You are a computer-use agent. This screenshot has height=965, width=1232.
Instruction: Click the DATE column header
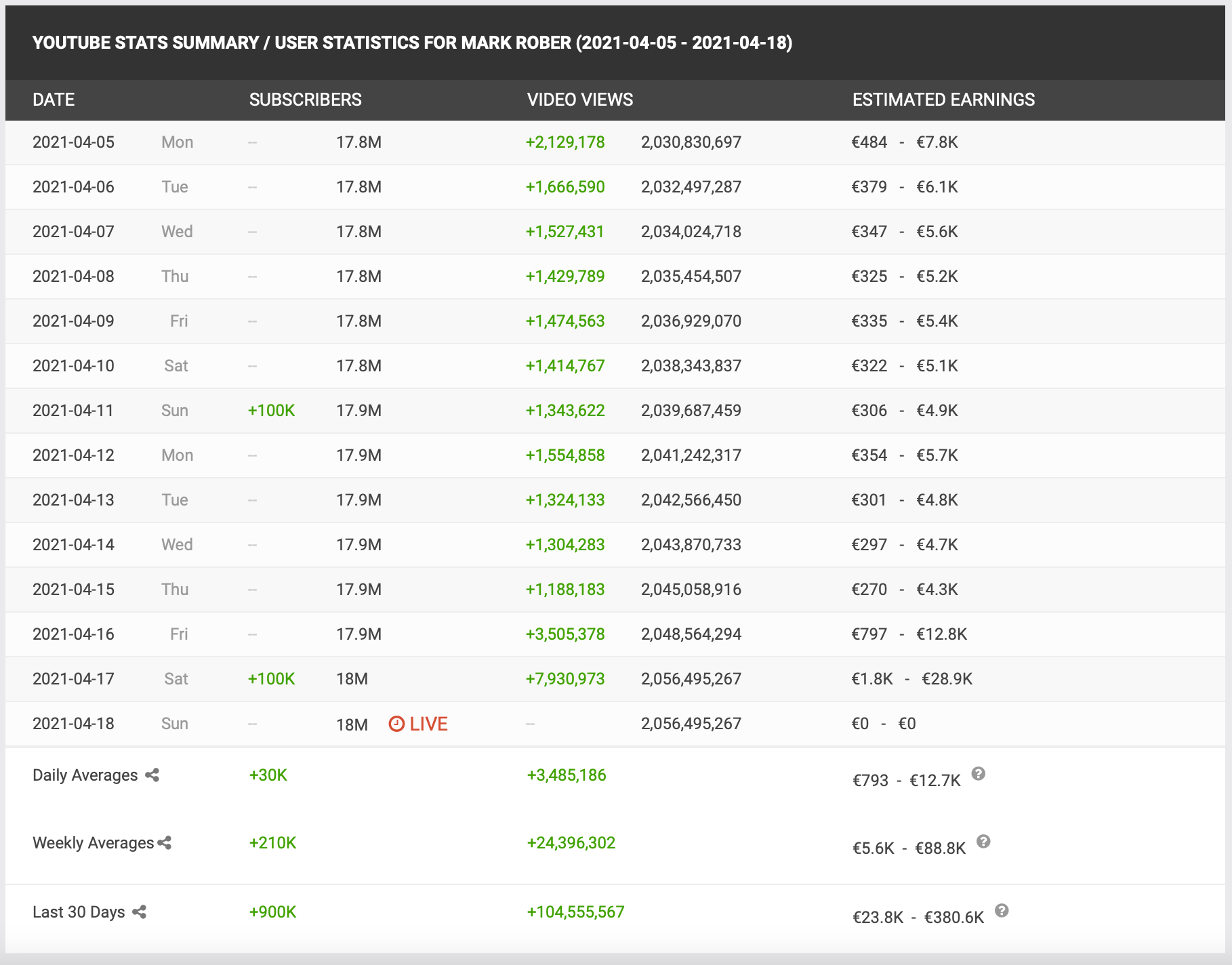(x=54, y=100)
